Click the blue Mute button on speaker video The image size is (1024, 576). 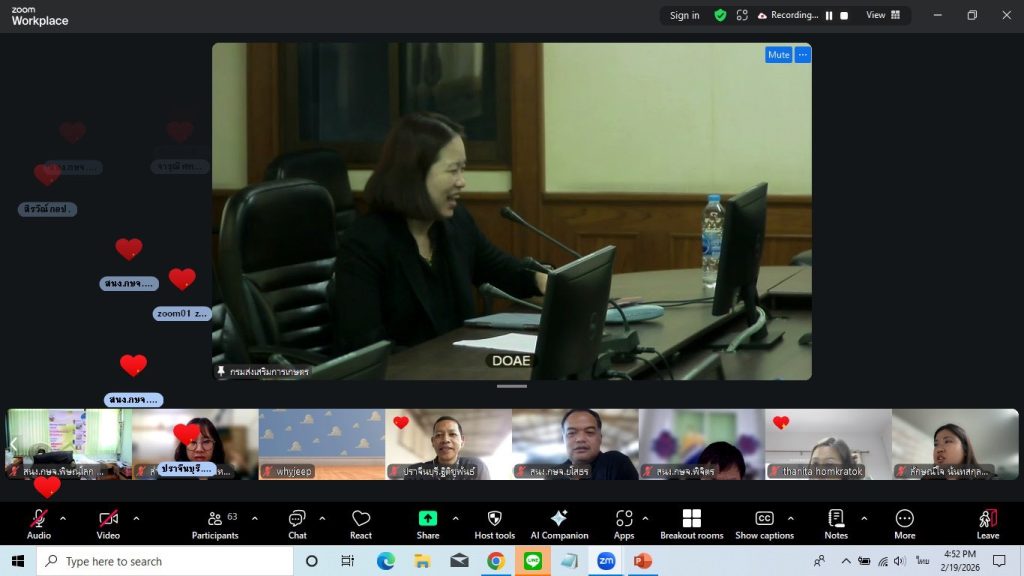tap(778, 55)
